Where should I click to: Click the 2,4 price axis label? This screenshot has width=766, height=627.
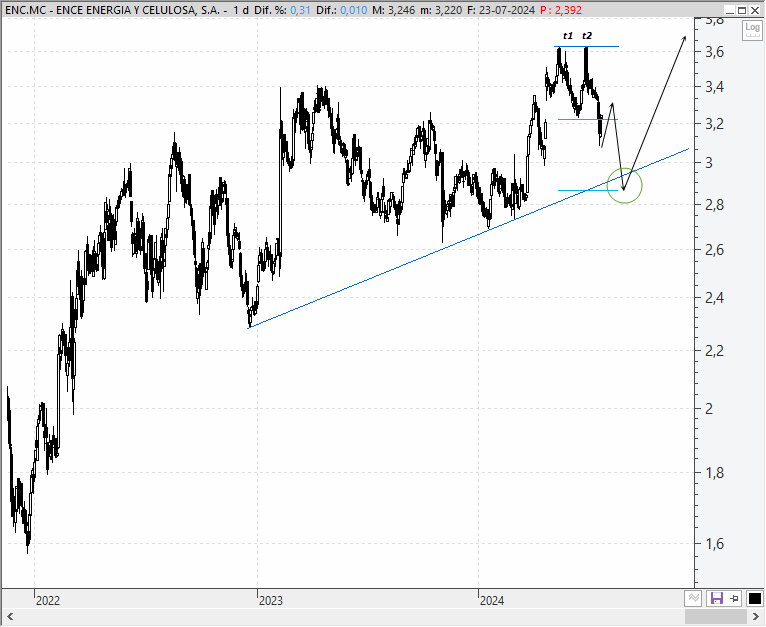[x=715, y=297]
